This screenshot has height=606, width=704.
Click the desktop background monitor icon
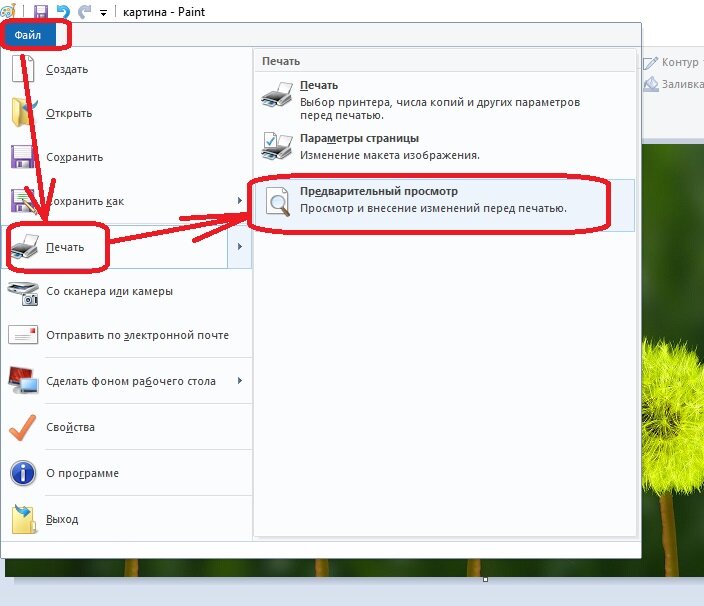23,380
